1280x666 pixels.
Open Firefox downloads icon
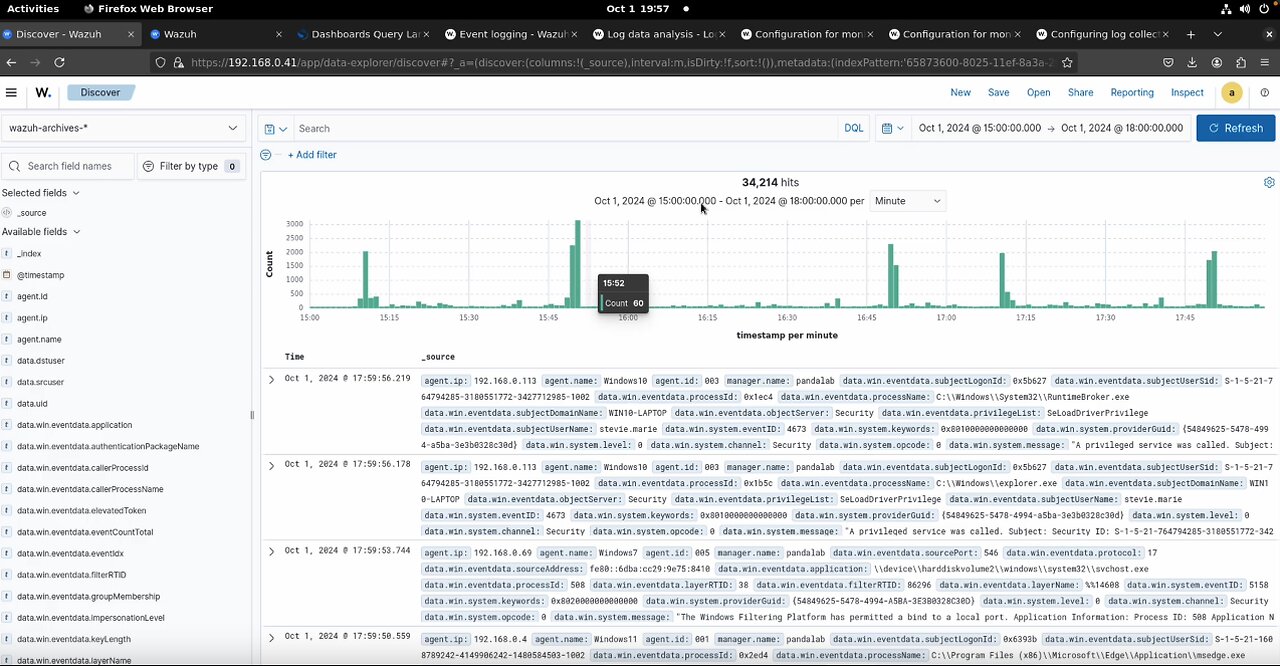1192,62
